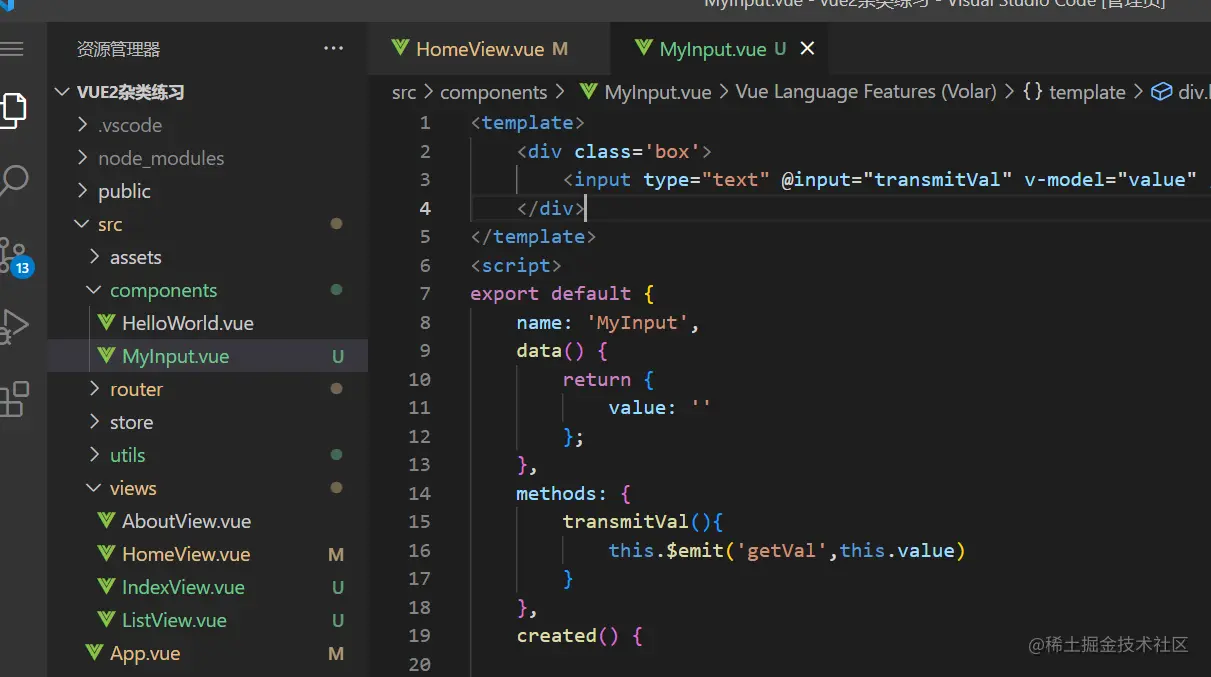The width and height of the screenshot is (1211, 677).
Task: Select App.vue in the Explorer
Action: [142, 652]
